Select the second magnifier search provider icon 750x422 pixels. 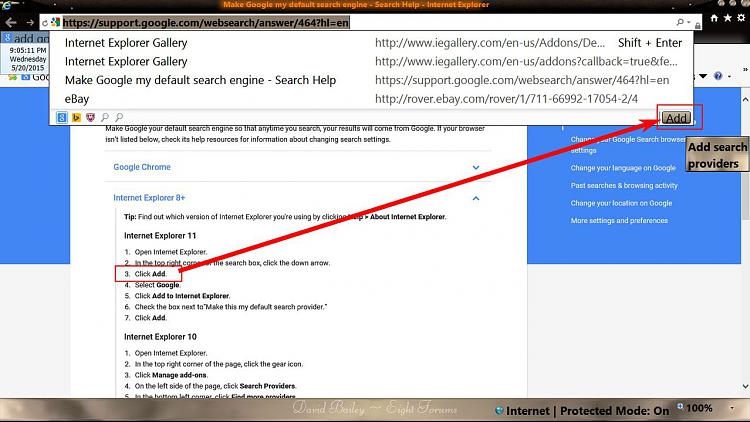pos(119,117)
